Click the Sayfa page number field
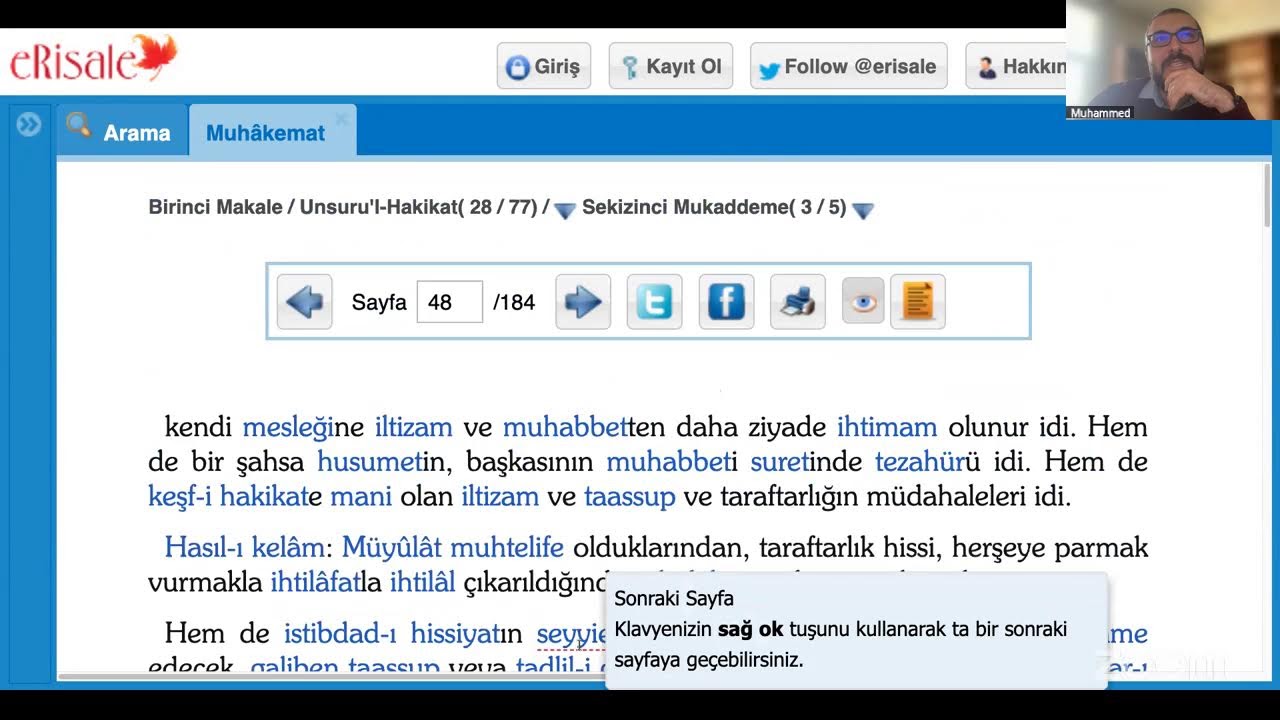 (449, 302)
